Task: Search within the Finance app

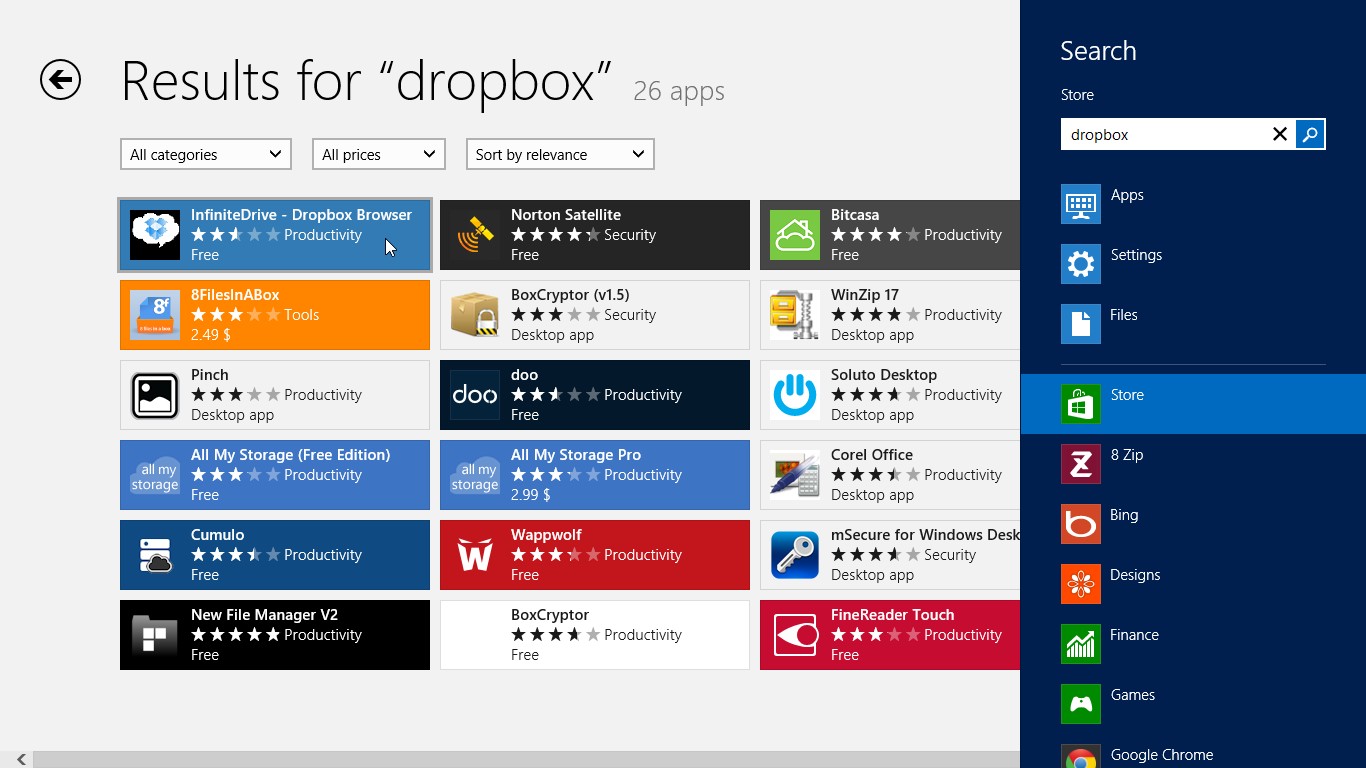Action: [1193, 644]
